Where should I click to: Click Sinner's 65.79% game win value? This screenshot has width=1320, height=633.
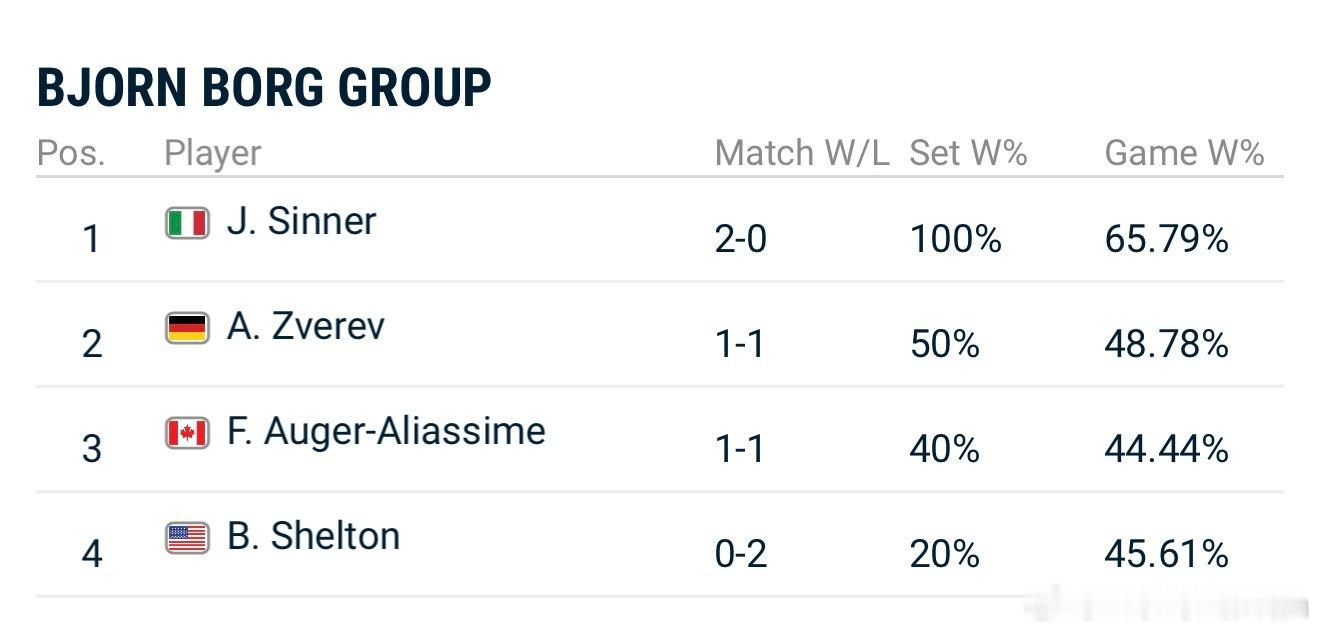(x=1166, y=240)
